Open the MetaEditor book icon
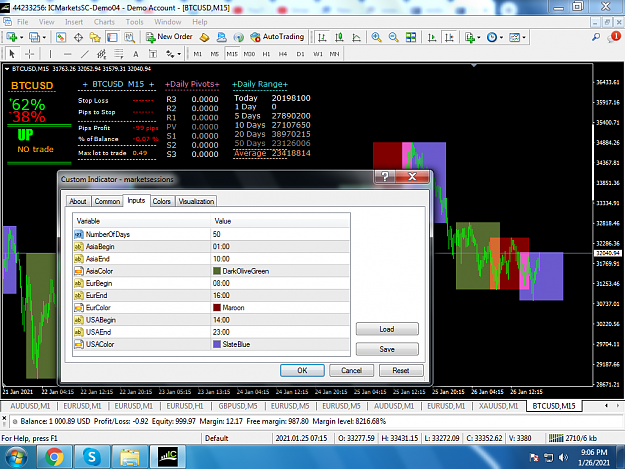Screen dimensions: 625x469 click(x=204, y=37)
